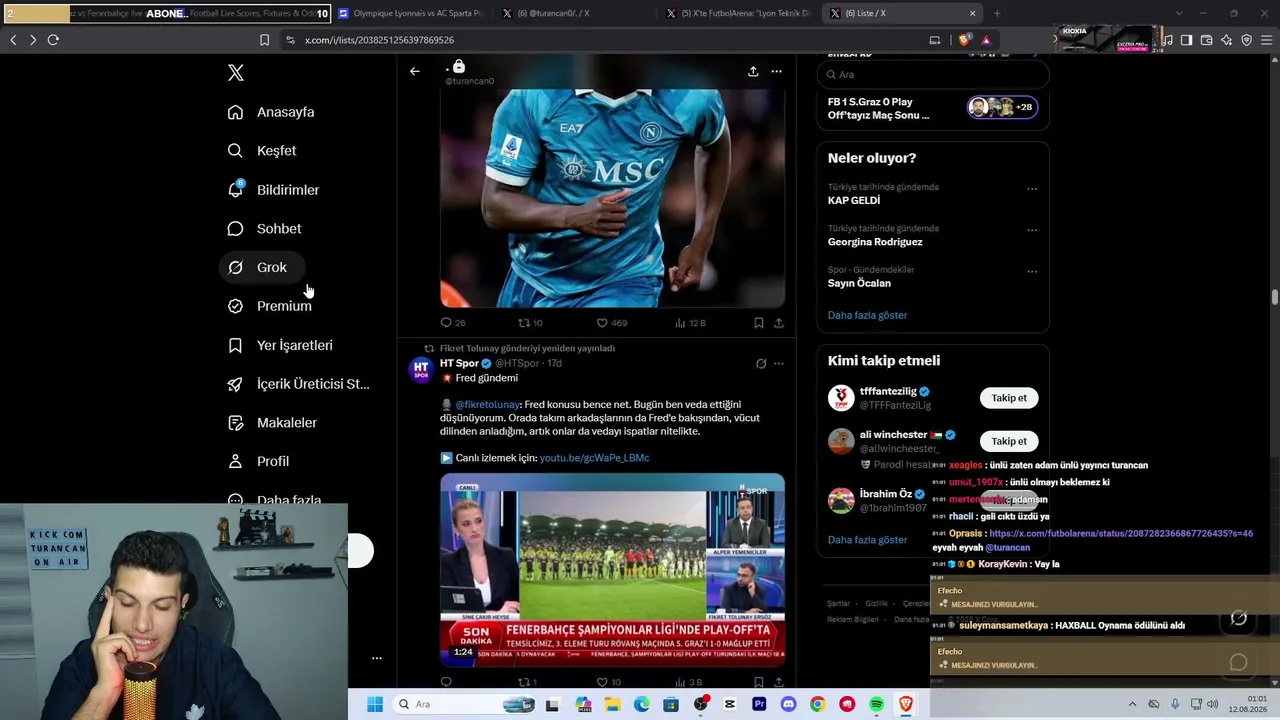
Task: Open Discord from the taskbar
Action: [788, 704]
